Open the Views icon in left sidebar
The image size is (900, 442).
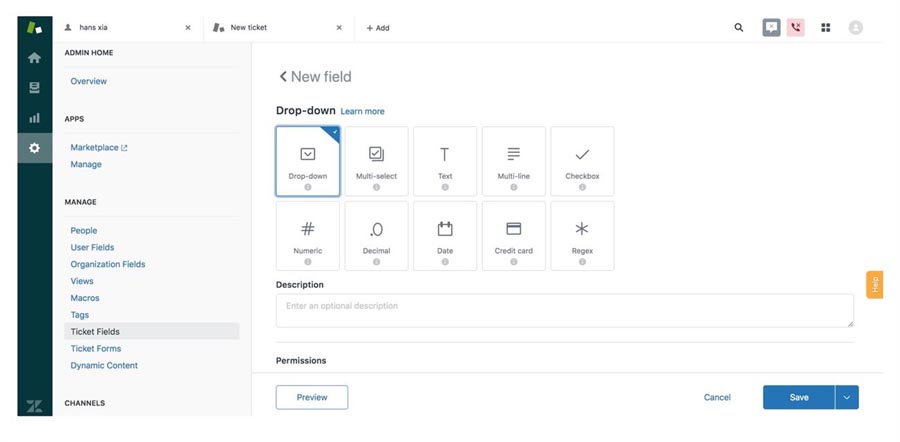[34, 88]
